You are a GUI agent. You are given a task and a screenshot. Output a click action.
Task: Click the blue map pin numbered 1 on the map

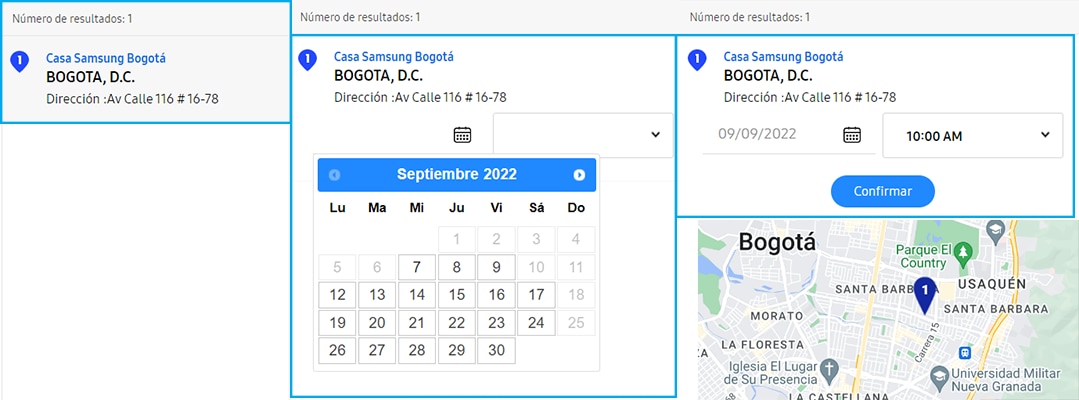[926, 295]
